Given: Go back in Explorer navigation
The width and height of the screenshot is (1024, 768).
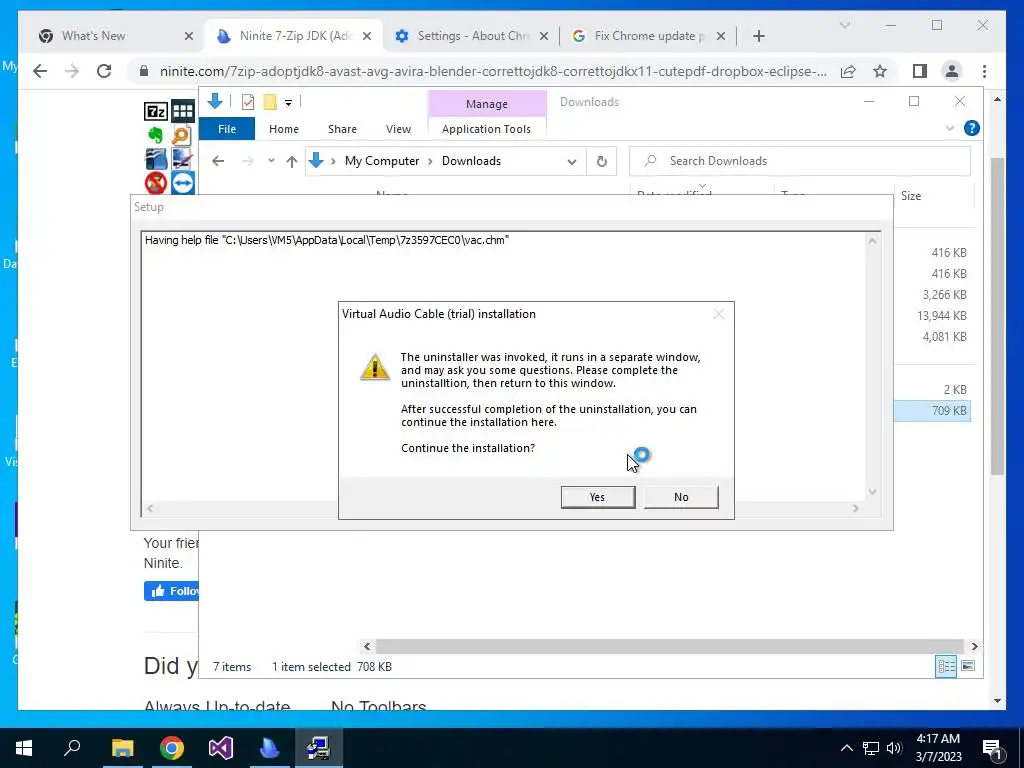Looking at the screenshot, I should [x=218, y=161].
